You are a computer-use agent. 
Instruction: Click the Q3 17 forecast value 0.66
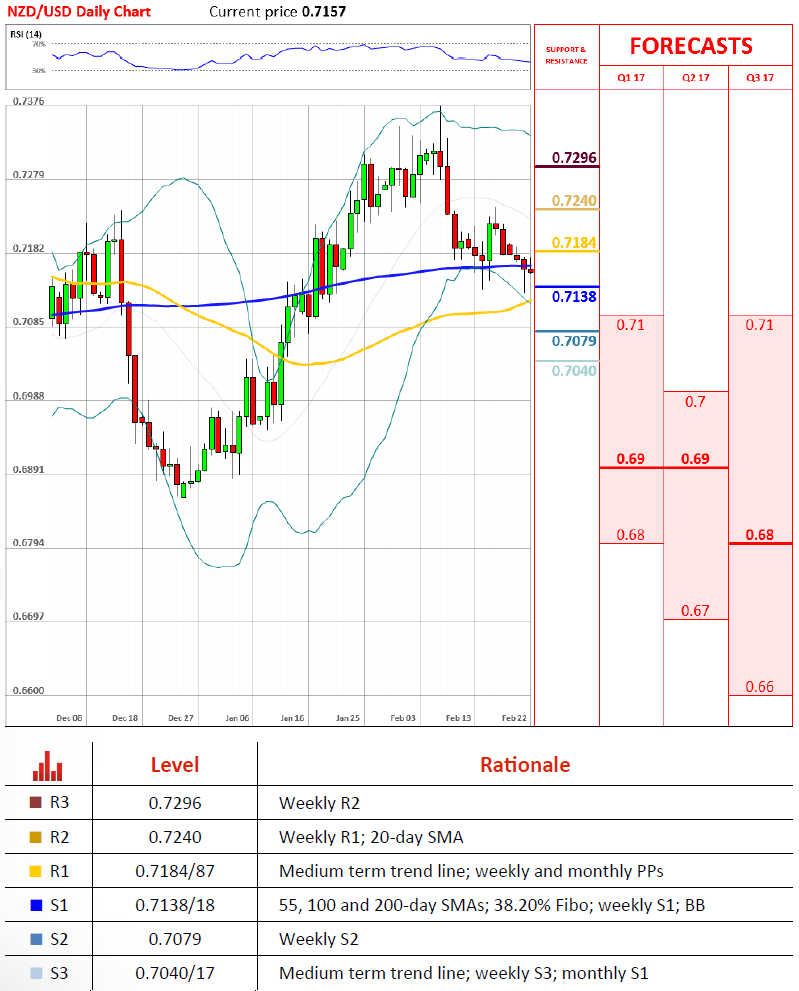coord(759,686)
